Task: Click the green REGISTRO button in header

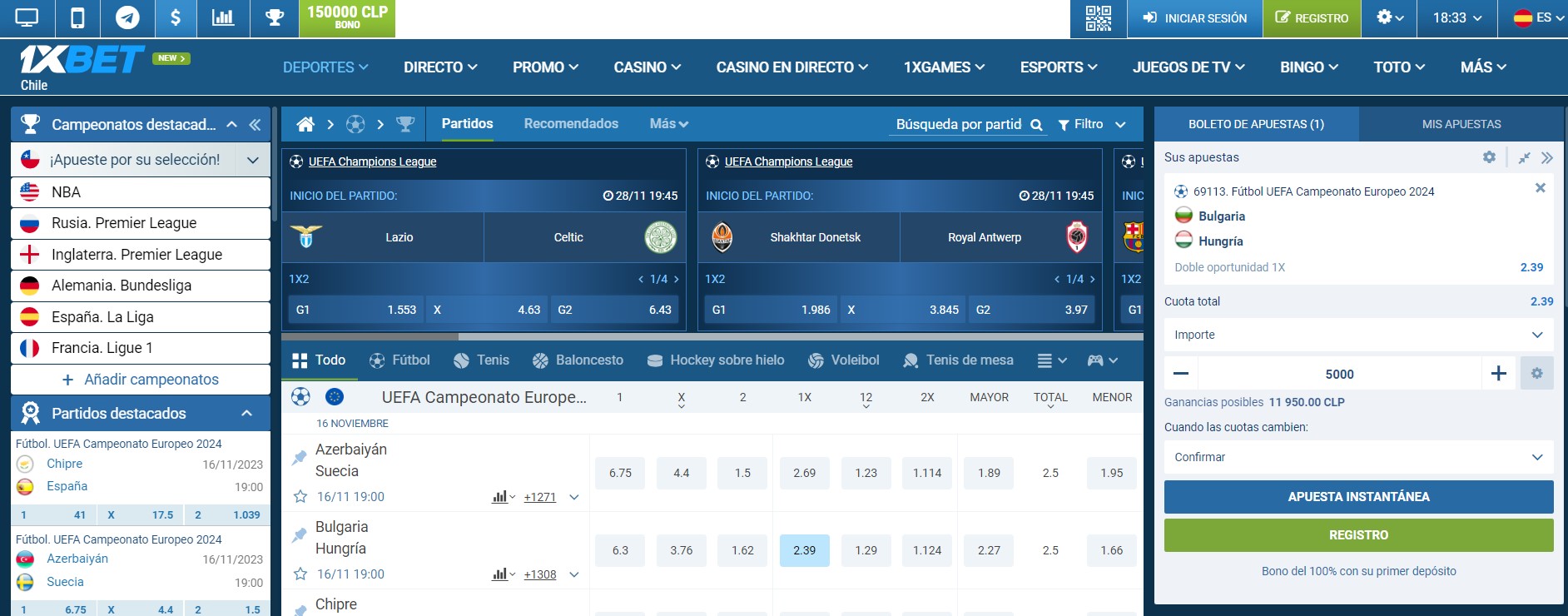Action: (1312, 18)
